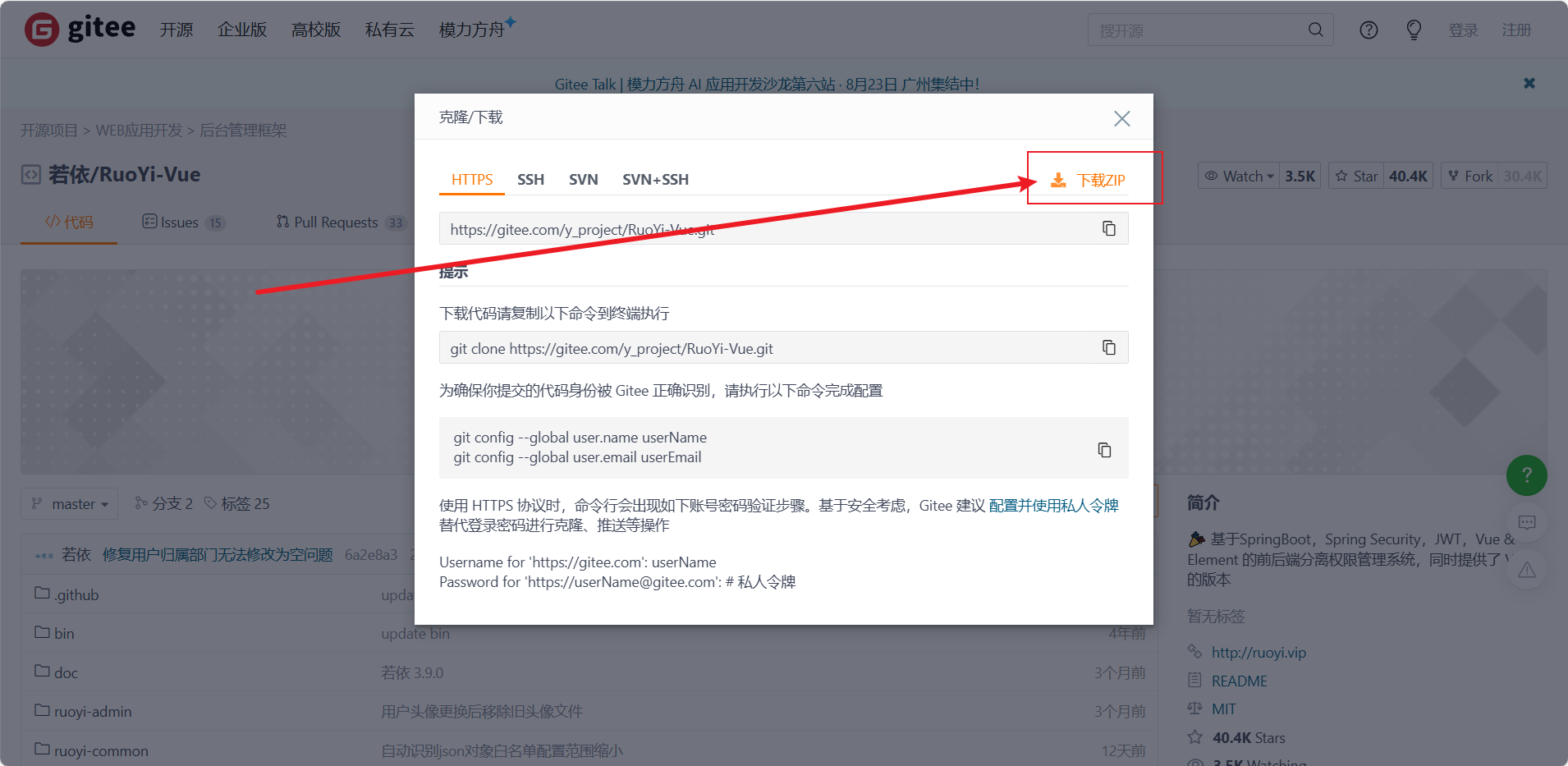Screen dimensions: 1568x766
Task: Open the ruoyi-admin folder
Action: coord(93,711)
